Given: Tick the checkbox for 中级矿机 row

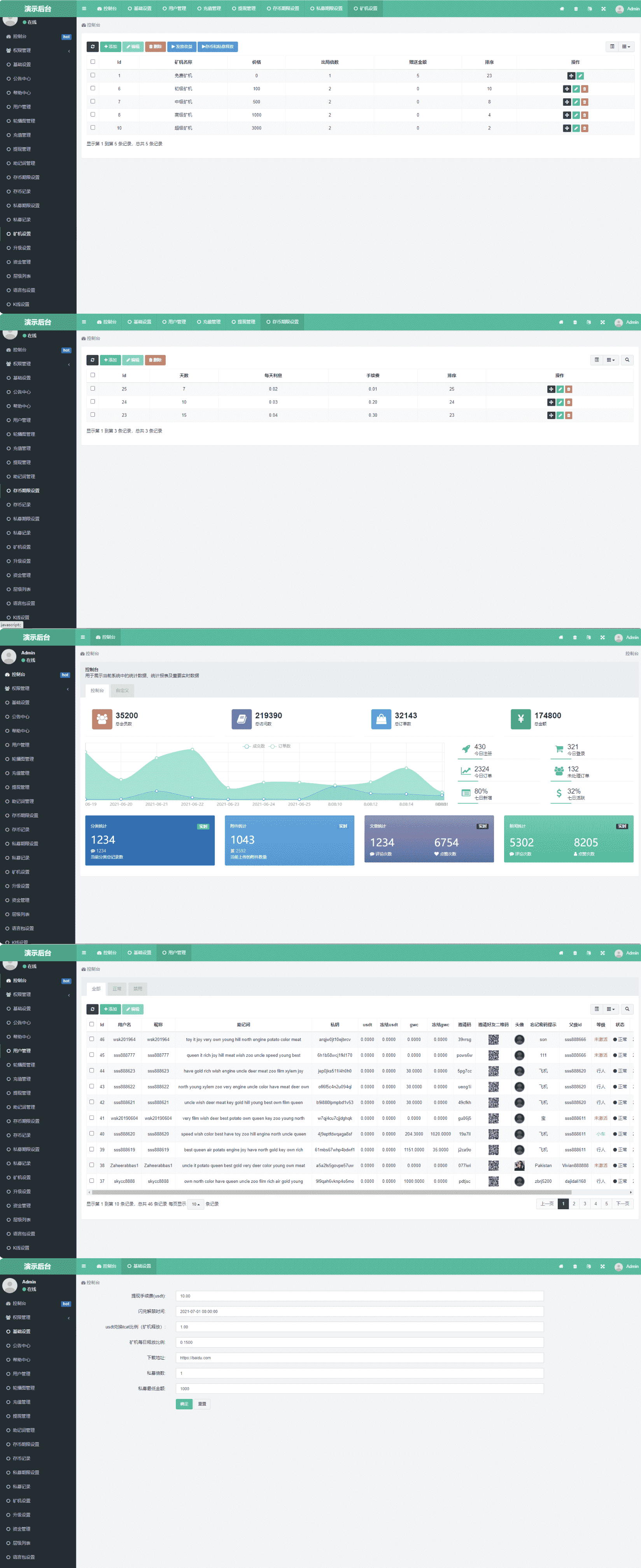Looking at the screenshot, I should (x=93, y=102).
